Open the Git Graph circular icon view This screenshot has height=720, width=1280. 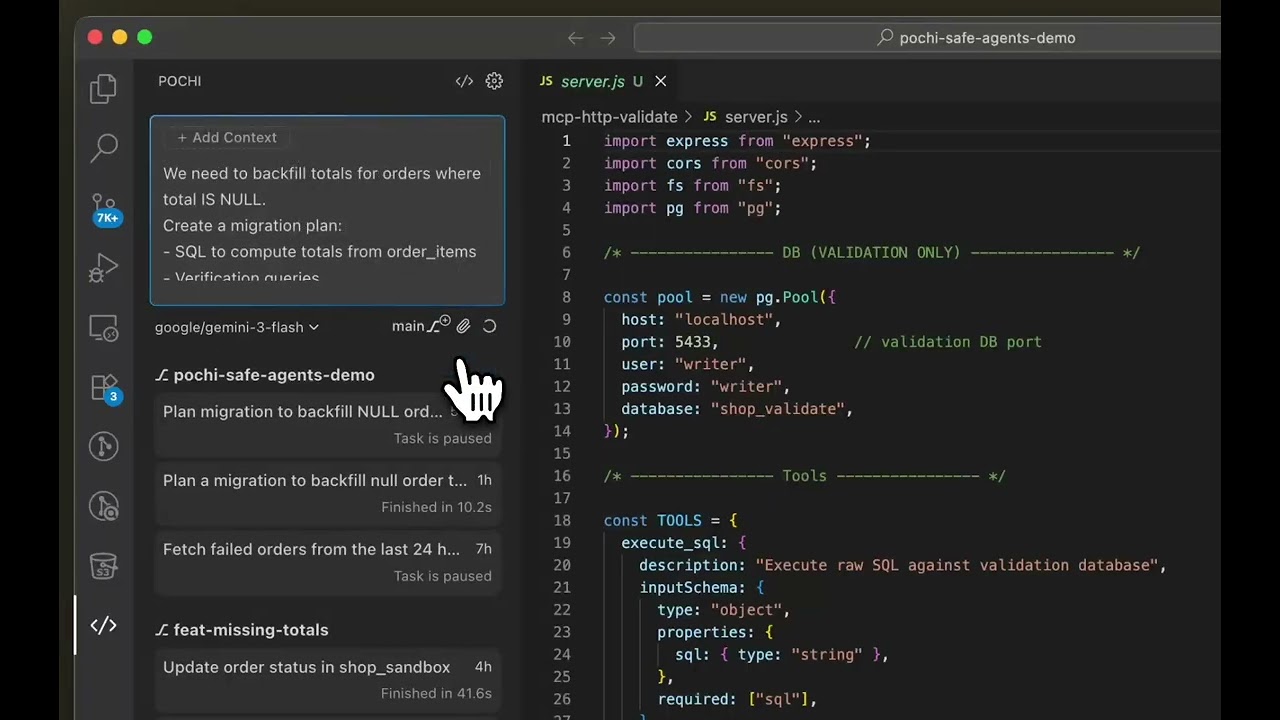pyautogui.click(x=104, y=446)
